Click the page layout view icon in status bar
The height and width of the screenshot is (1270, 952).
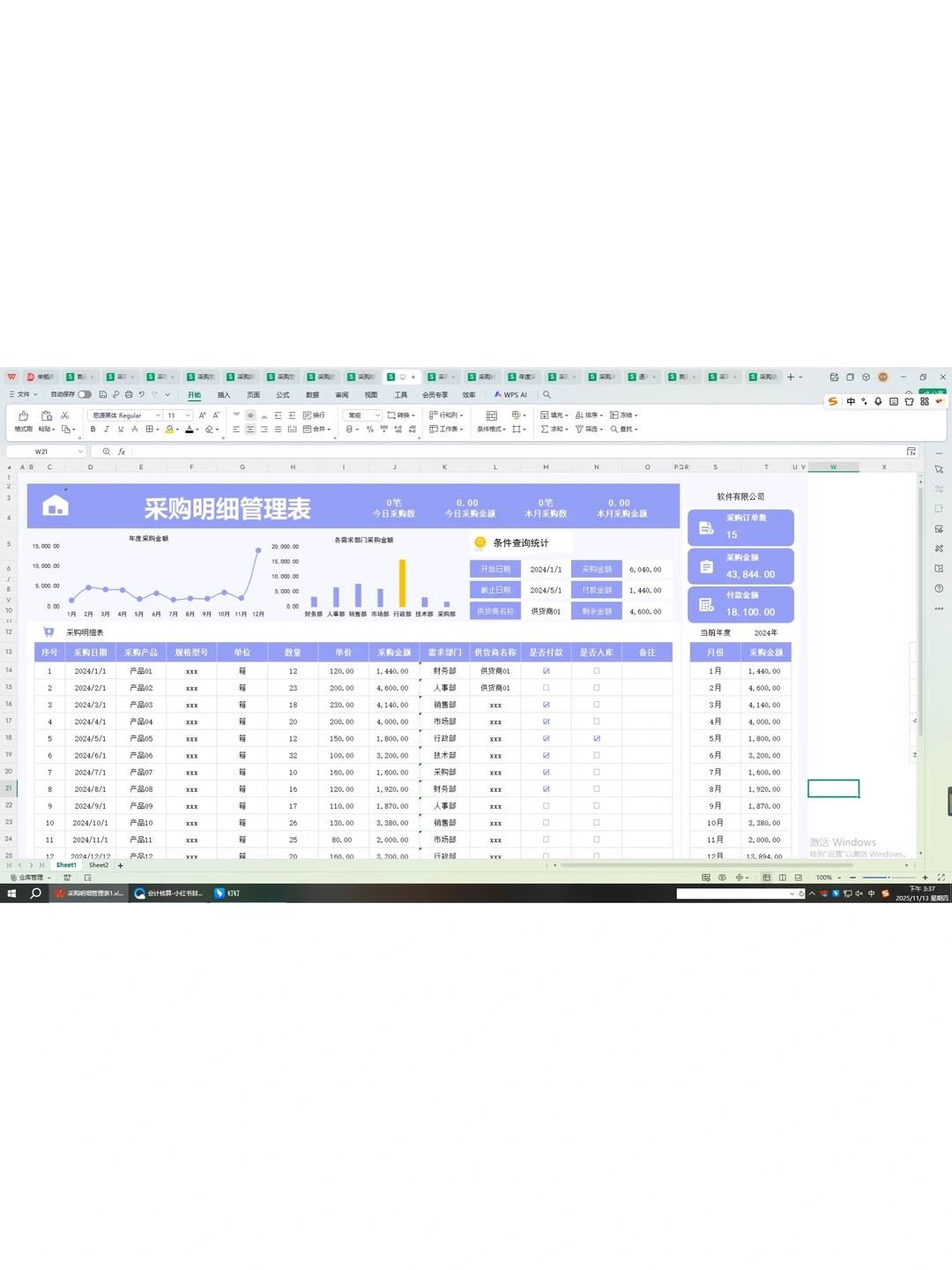tap(782, 878)
